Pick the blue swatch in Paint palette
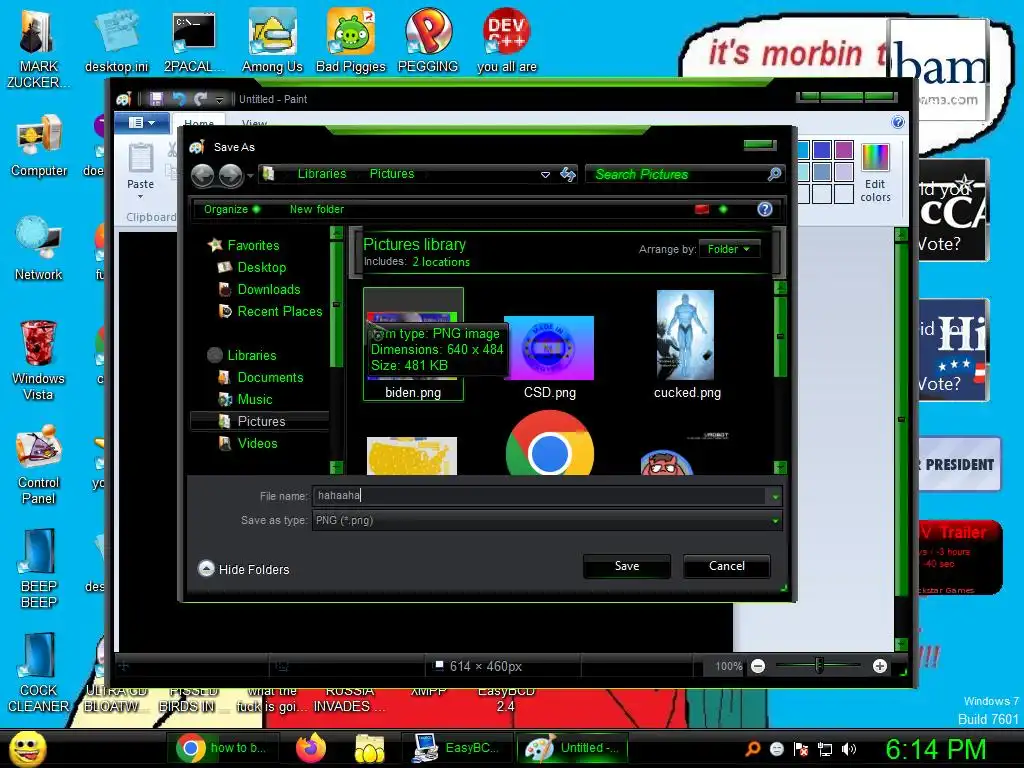The width and height of the screenshot is (1024, 768). (822, 150)
